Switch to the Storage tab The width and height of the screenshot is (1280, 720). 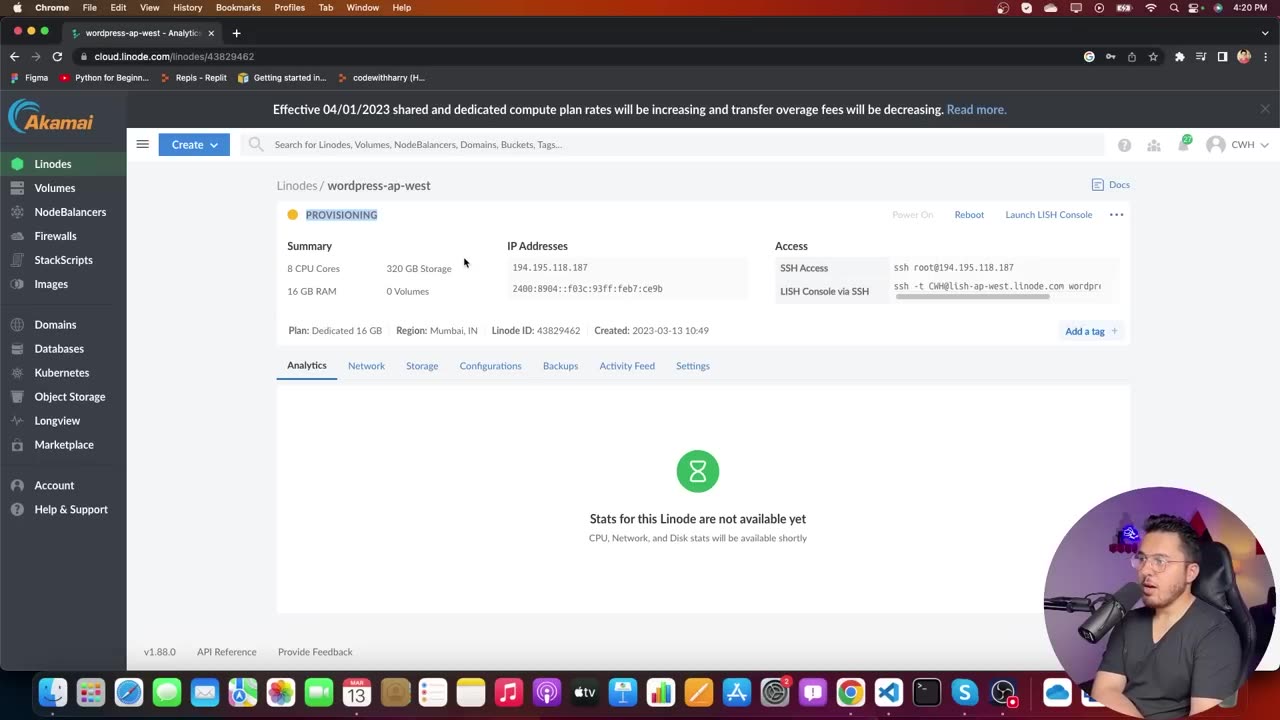(x=422, y=366)
